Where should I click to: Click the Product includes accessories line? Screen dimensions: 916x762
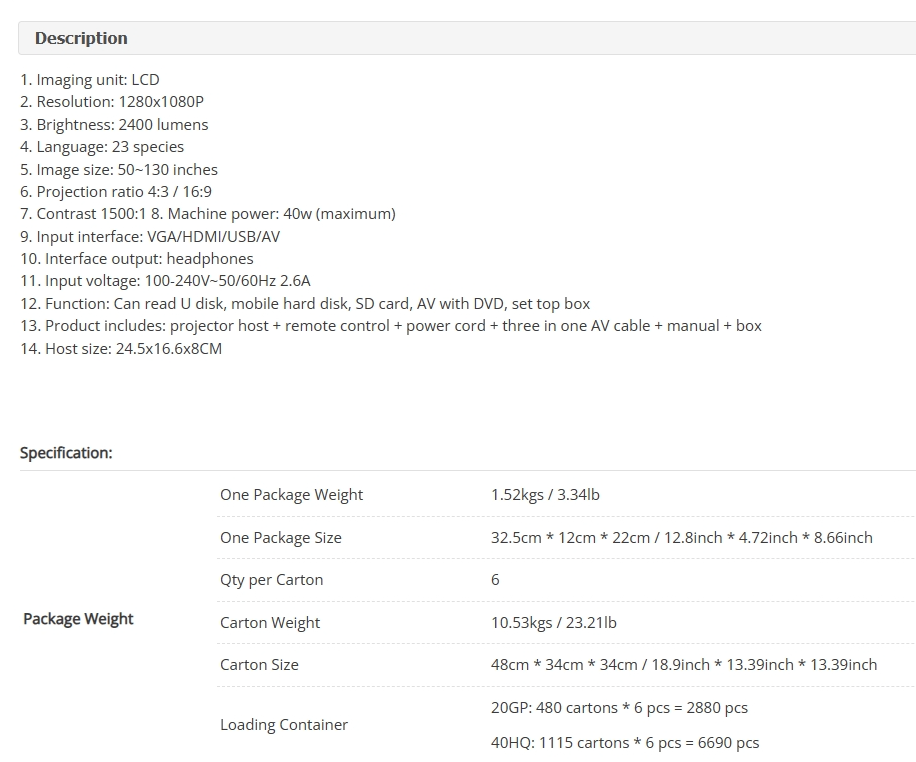[x=391, y=326]
